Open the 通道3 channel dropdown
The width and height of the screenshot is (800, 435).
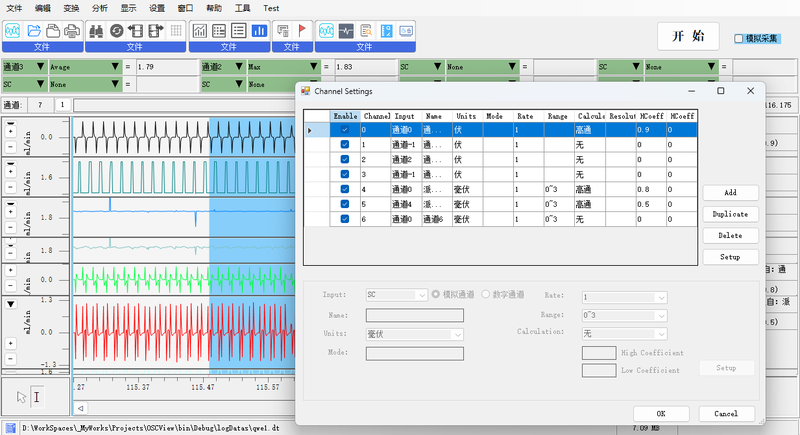coord(40,68)
